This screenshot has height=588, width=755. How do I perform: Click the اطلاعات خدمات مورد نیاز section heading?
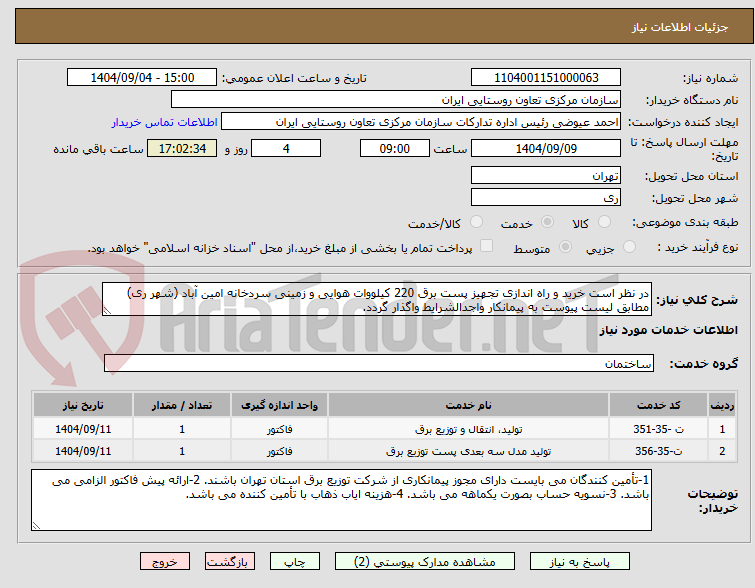[668, 330]
